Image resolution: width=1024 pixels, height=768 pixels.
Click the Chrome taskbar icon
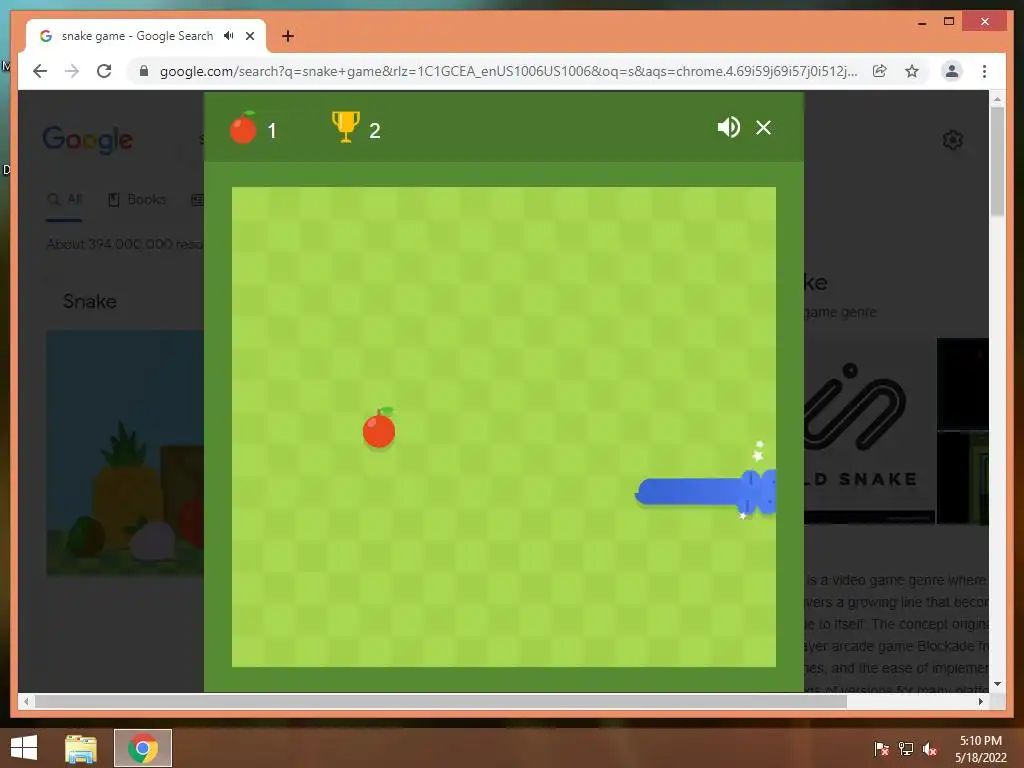point(143,748)
